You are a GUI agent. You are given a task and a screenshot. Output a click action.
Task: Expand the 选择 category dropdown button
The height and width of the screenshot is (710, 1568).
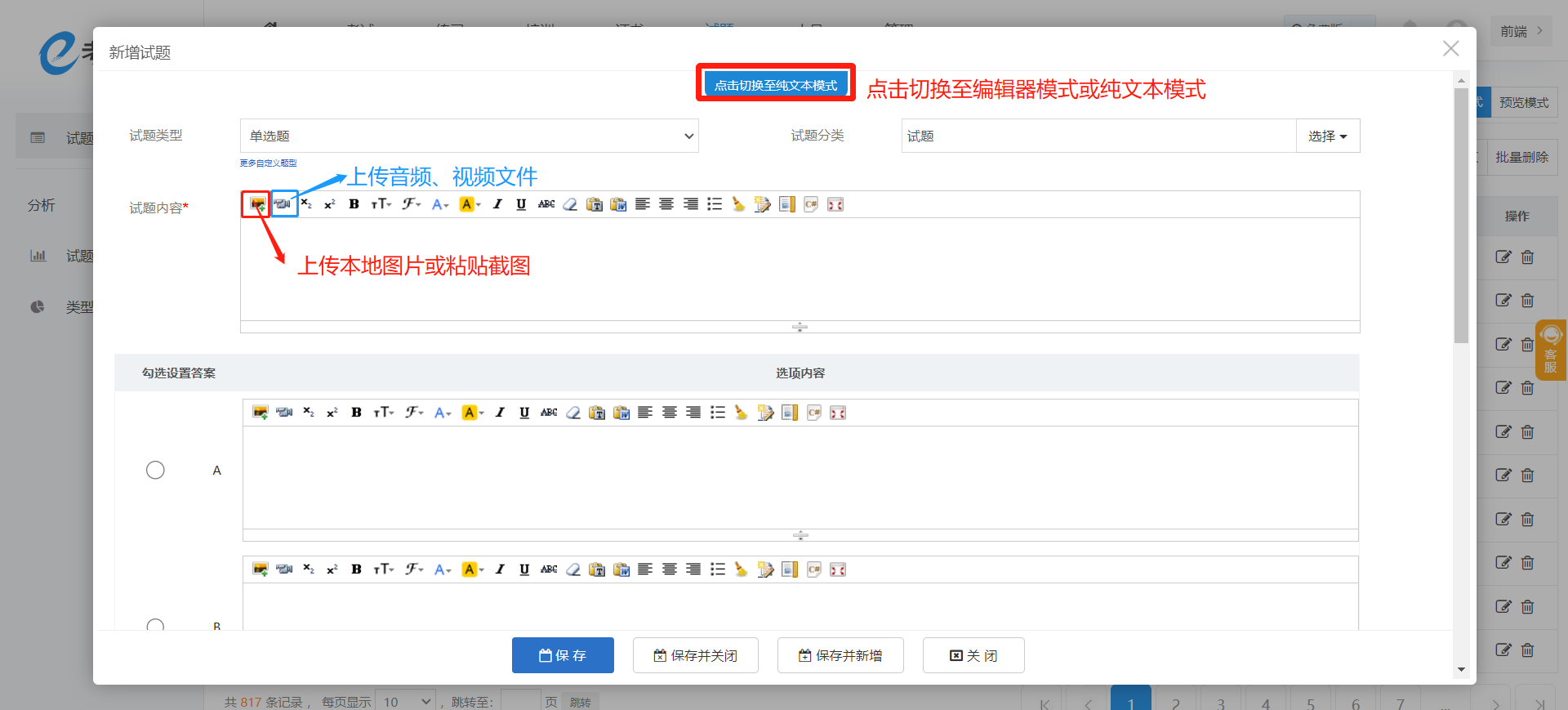coord(1327,136)
